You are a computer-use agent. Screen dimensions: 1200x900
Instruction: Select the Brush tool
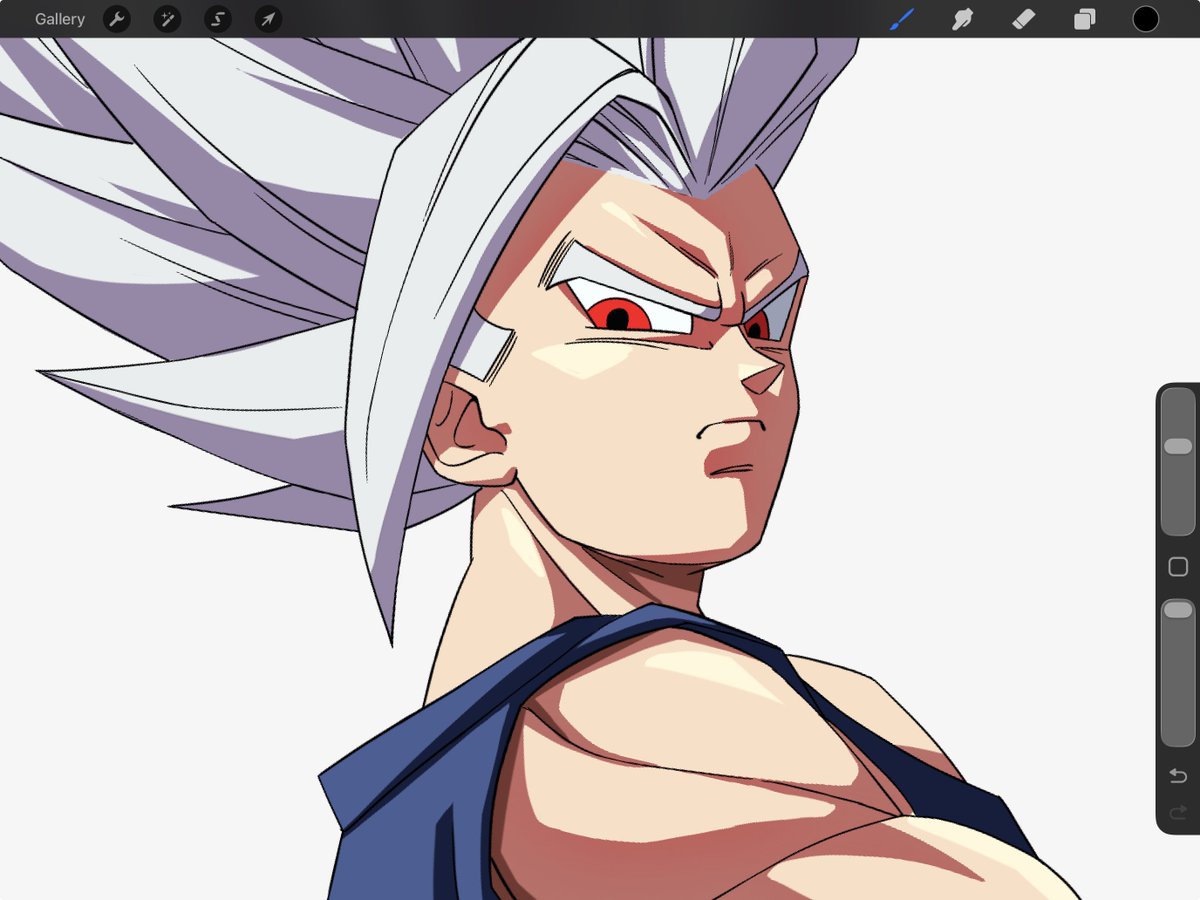[902, 19]
